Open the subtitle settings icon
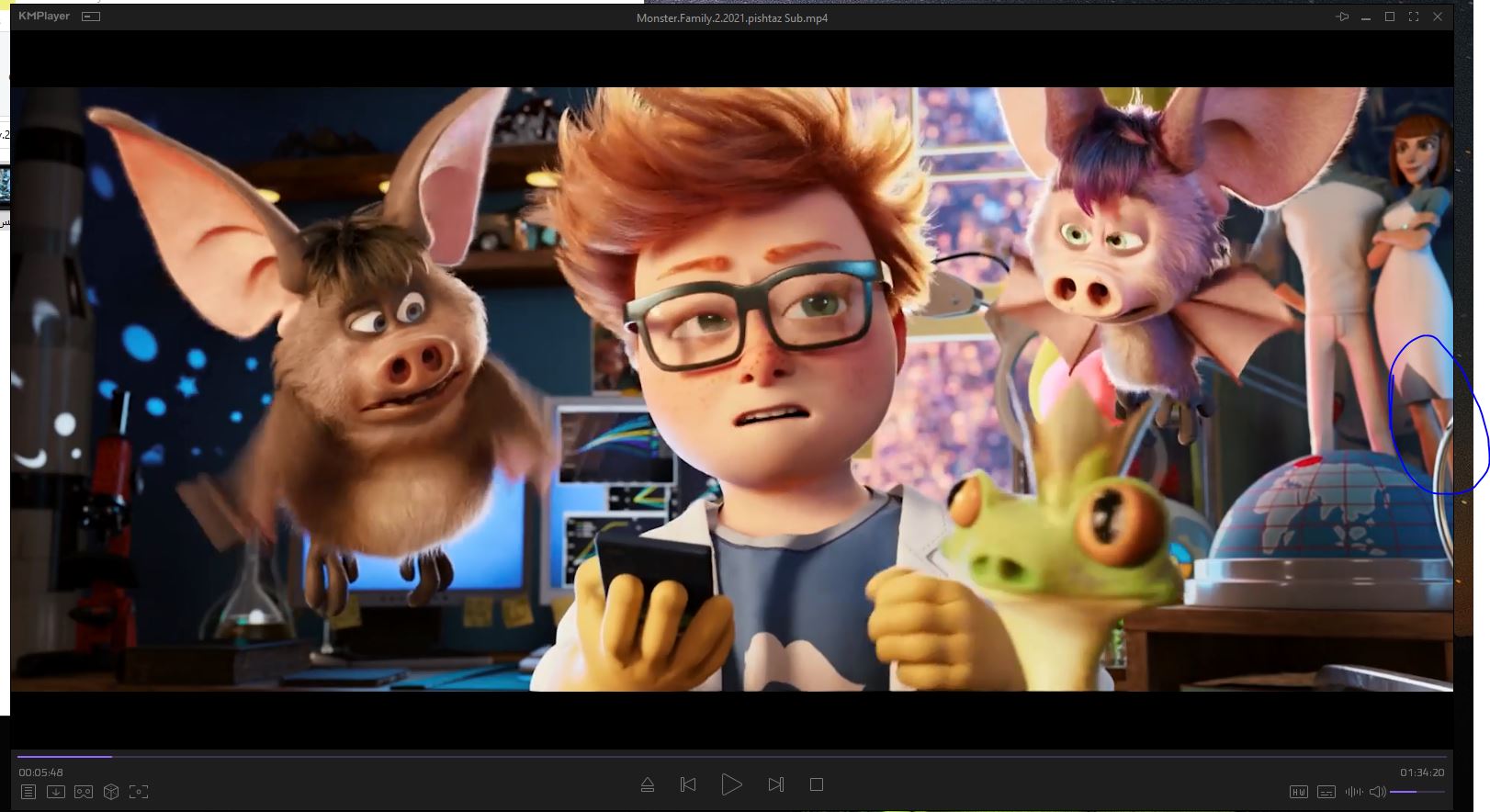This screenshot has height=812, width=1490. coord(1326,792)
